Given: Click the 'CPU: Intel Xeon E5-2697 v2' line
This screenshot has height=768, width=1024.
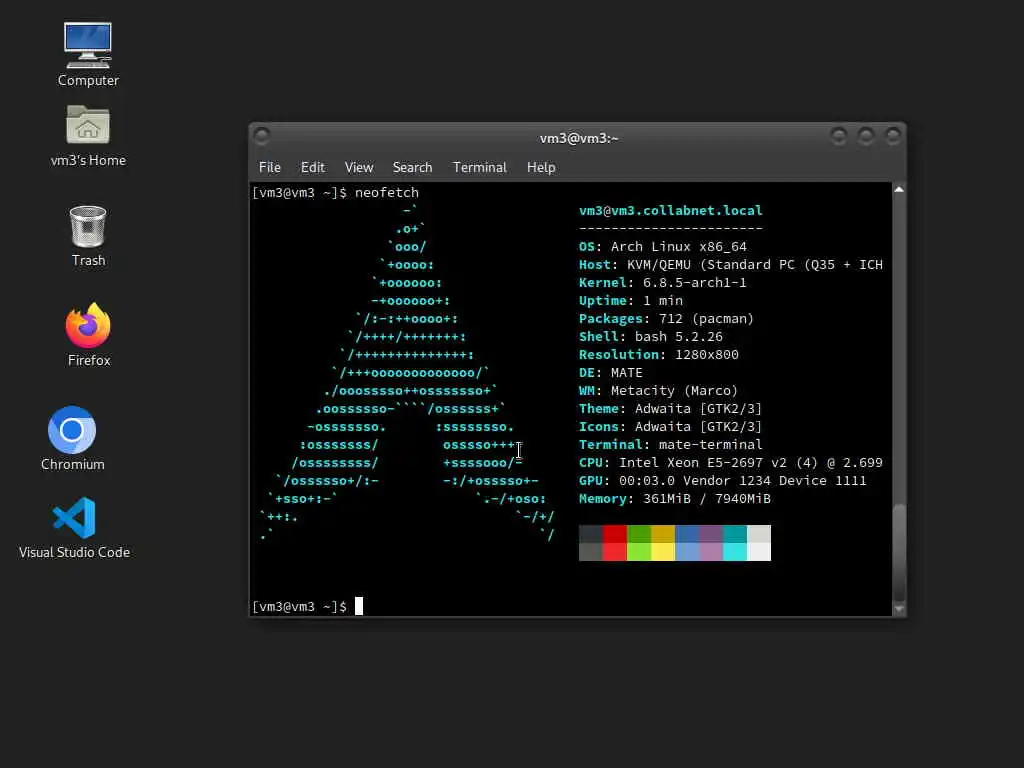Looking at the screenshot, I should click(x=731, y=462).
